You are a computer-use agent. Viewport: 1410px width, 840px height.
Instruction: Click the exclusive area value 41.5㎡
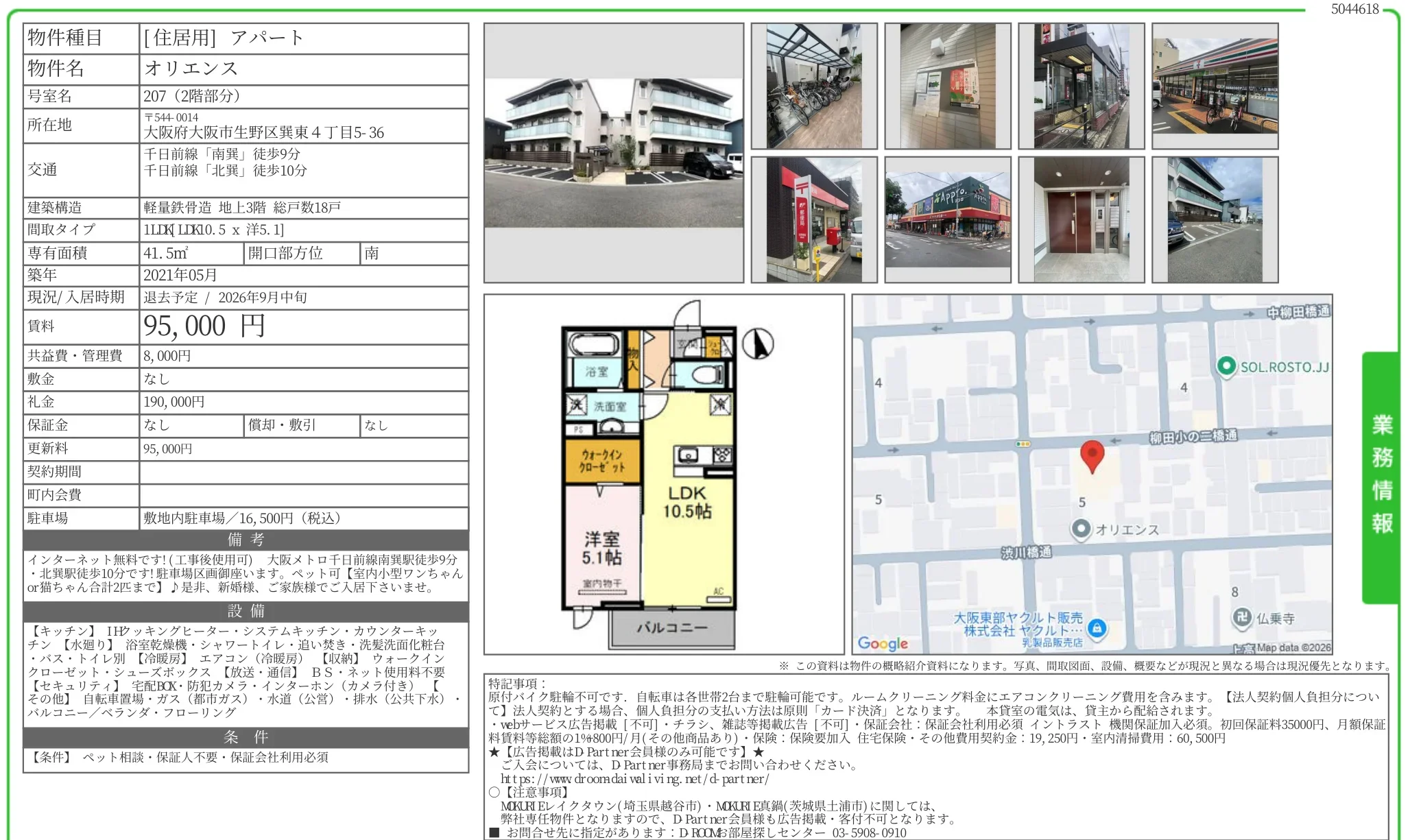(165, 253)
